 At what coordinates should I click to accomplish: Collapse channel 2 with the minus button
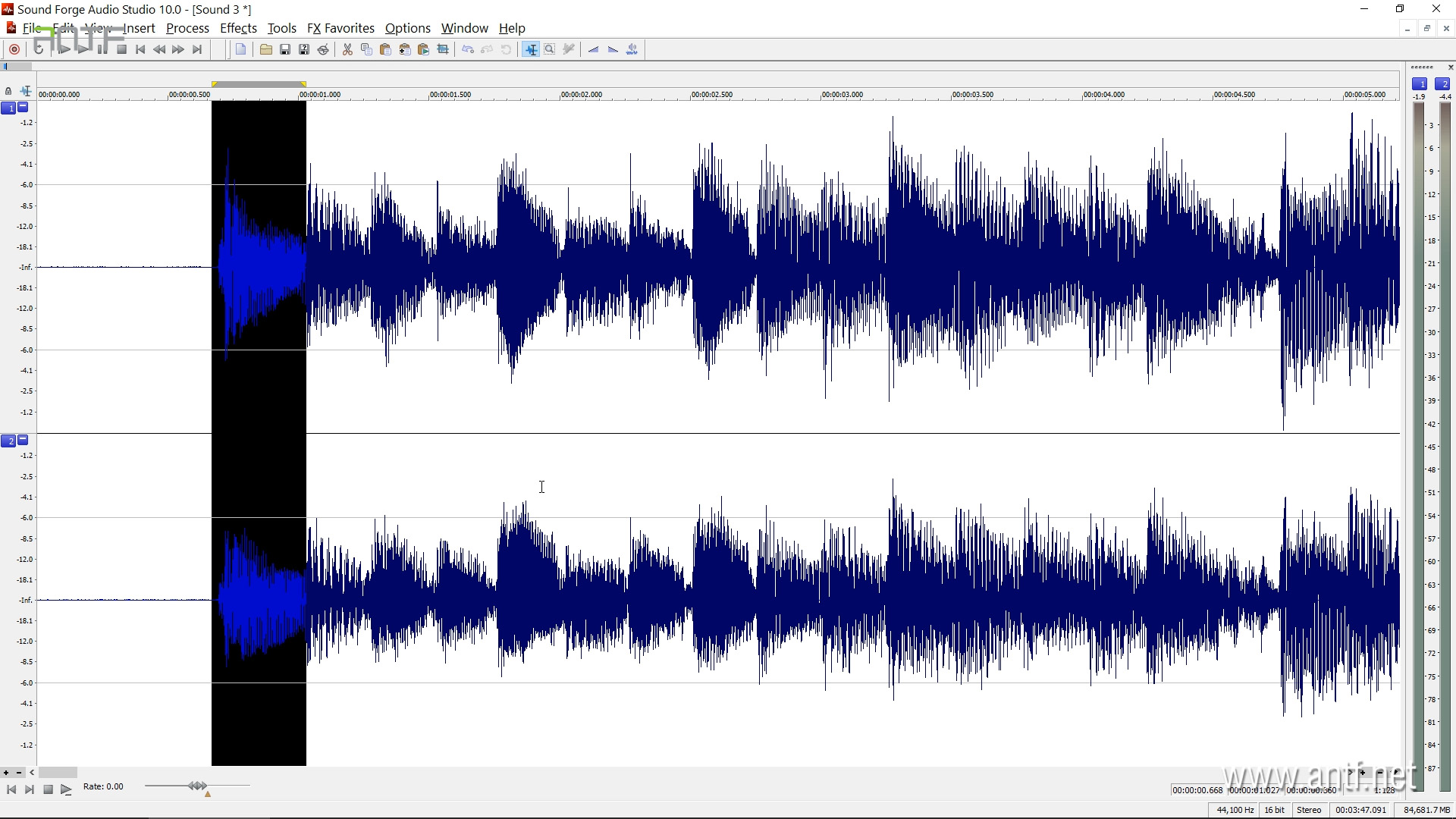pos(23,440)
